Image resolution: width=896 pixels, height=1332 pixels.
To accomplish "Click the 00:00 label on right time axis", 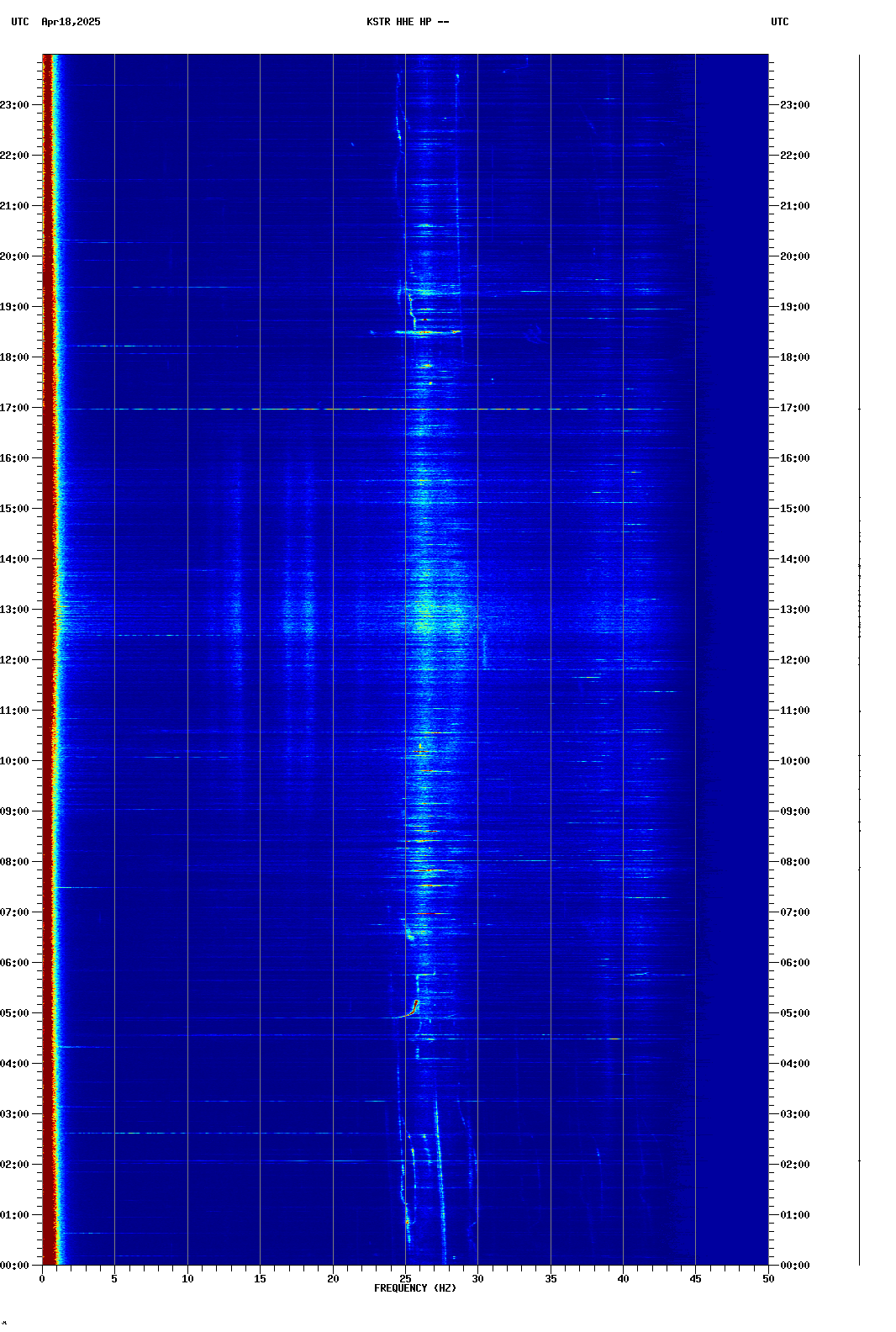I will [794, 1266].
